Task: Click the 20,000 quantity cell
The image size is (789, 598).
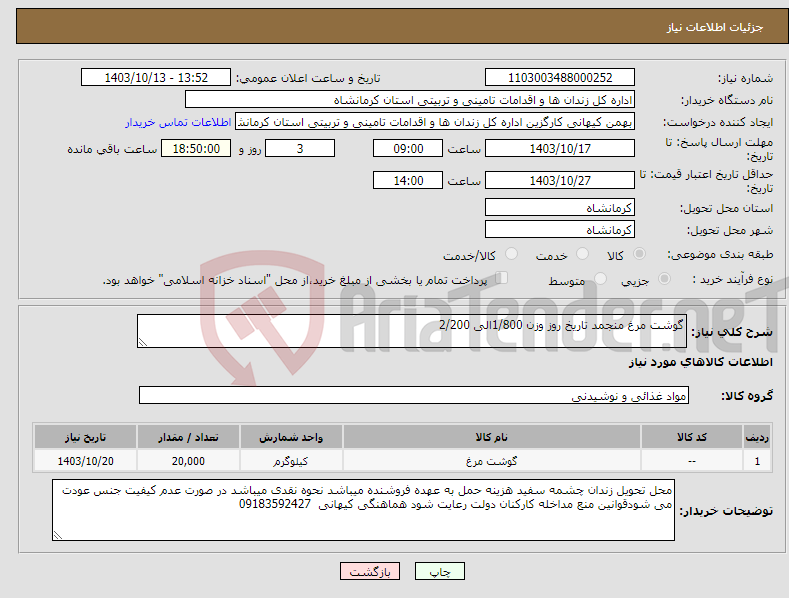Action: coord(188,461)
